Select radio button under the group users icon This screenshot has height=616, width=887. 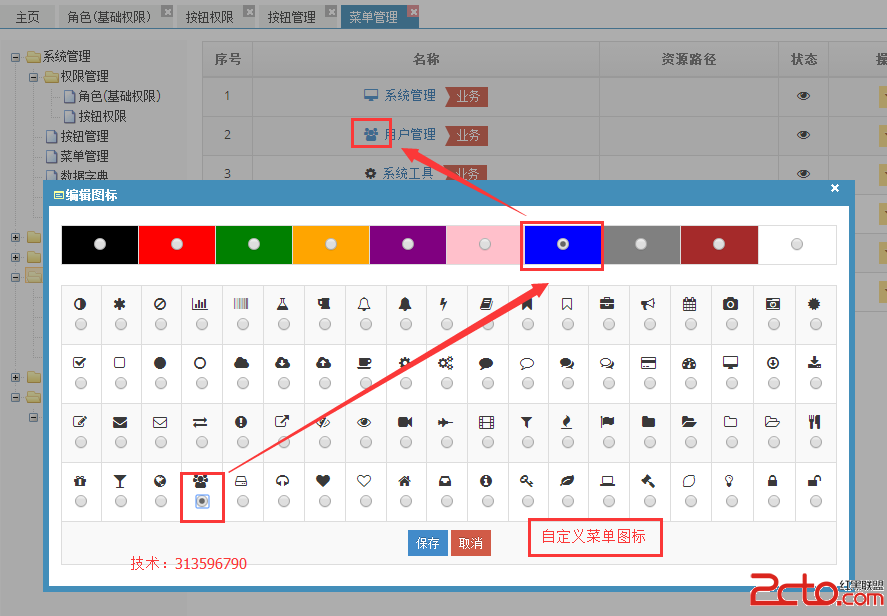coord(202,501)
